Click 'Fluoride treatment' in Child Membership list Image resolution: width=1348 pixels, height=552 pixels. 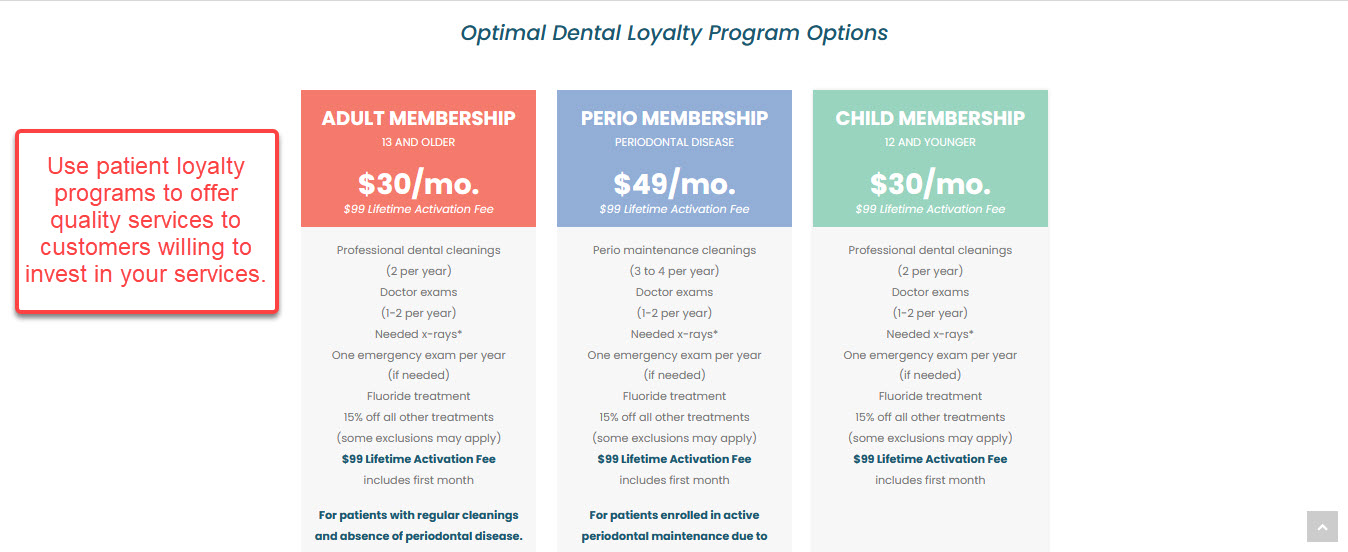930,396
